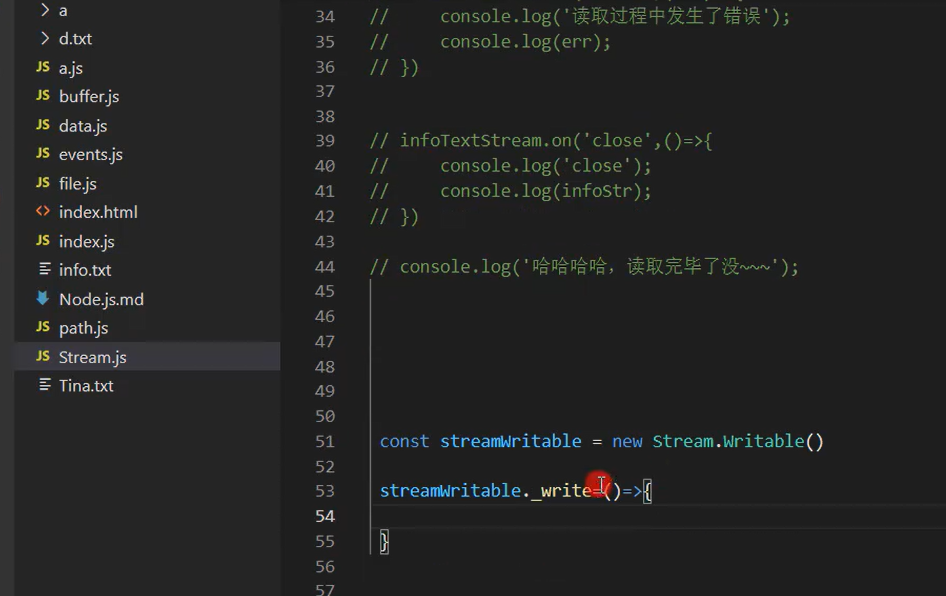Click the JS icon next to buffer.js
The height and width of the screenshot is (596, 946).
[41, 96]
